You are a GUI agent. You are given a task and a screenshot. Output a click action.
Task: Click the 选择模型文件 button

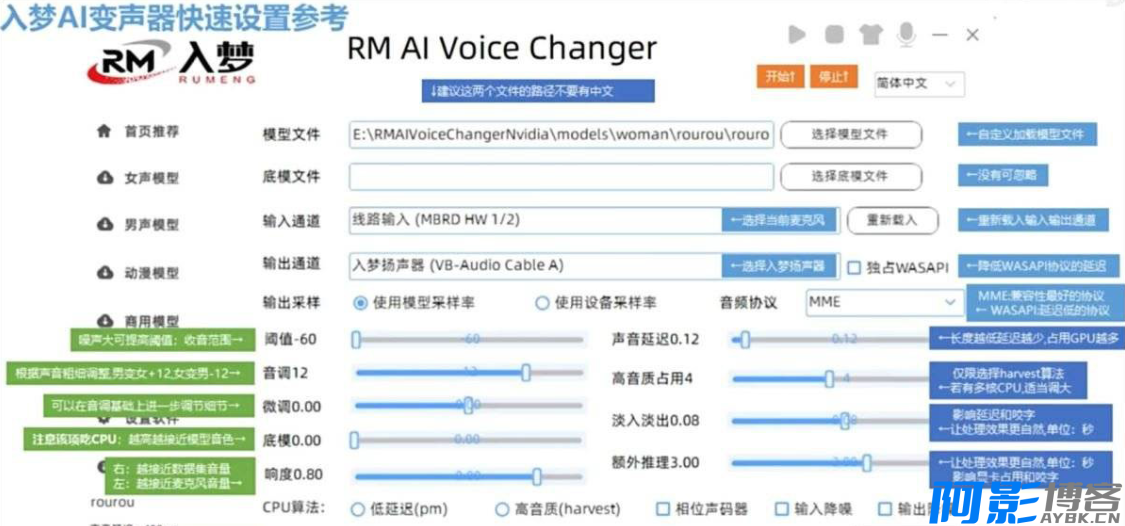click(849, 134)
